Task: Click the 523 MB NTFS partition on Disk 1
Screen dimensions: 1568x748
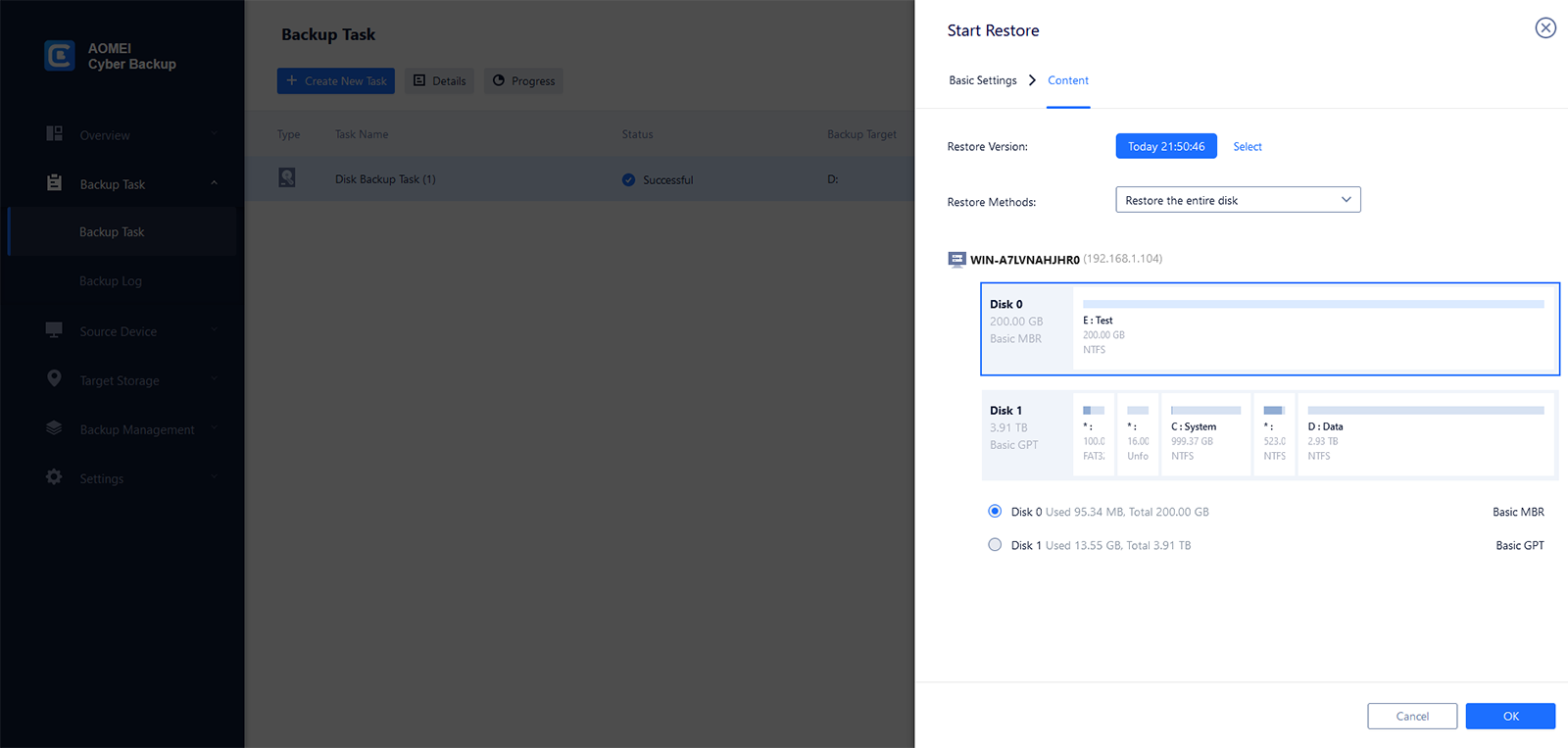Action: pyautogui.click(x=1274, y=434)
